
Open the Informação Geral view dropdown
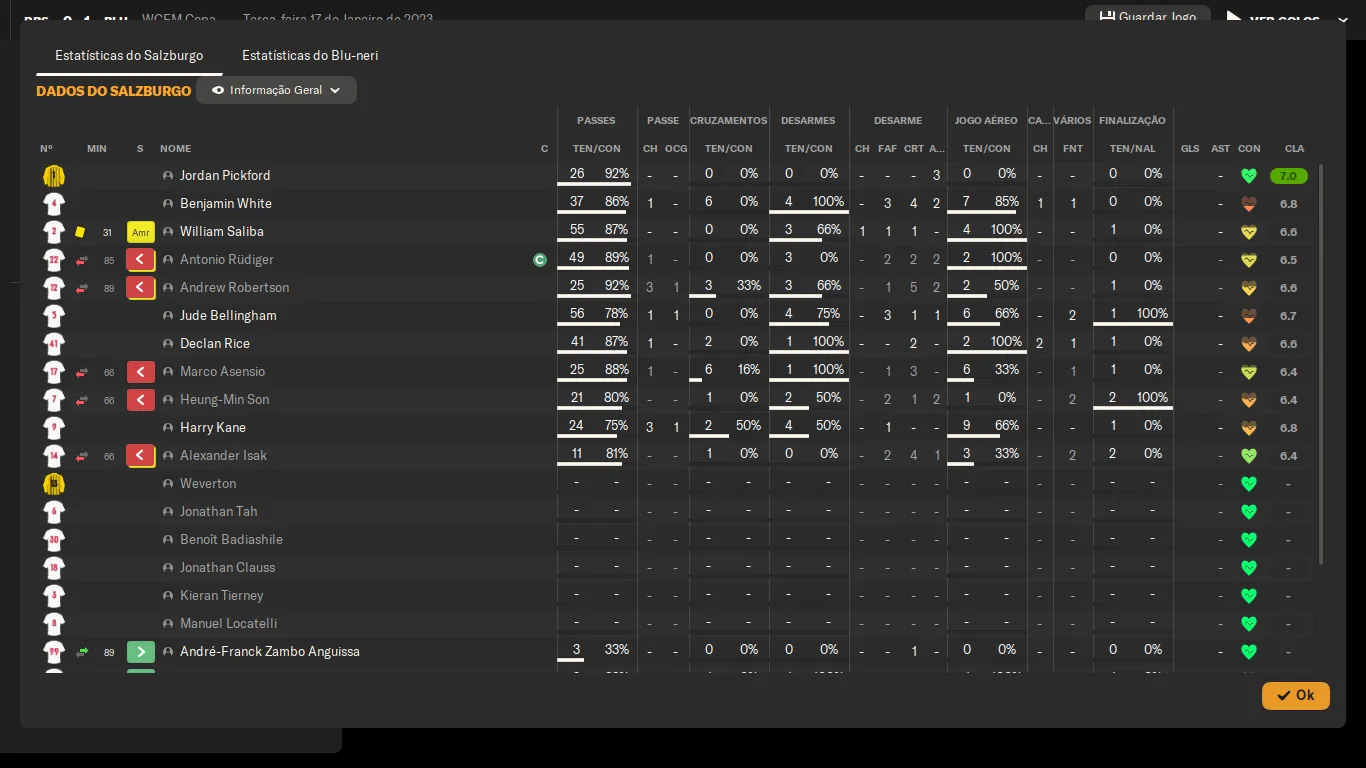(x=276, y=90)
